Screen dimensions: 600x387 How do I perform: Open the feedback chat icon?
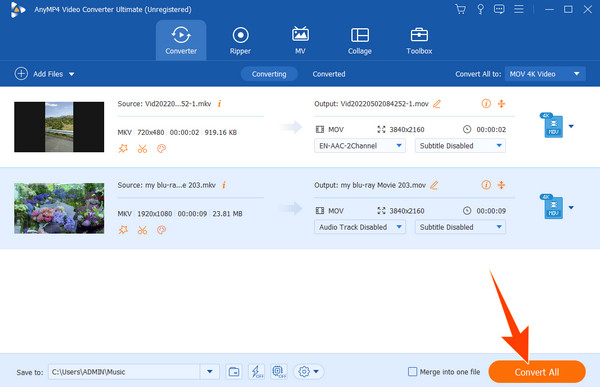tap(499, 9)
